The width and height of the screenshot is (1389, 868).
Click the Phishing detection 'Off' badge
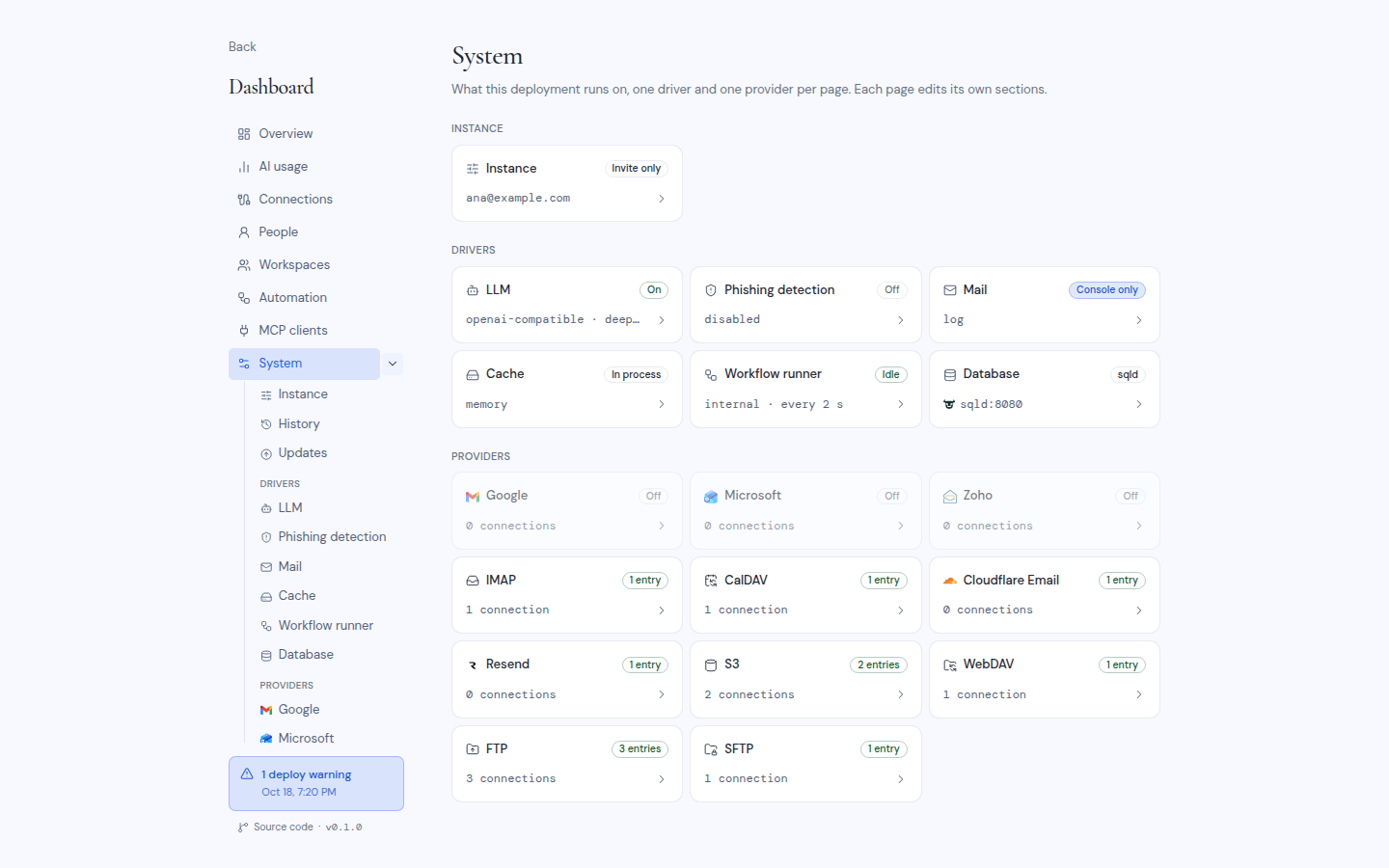pos(892,290)
